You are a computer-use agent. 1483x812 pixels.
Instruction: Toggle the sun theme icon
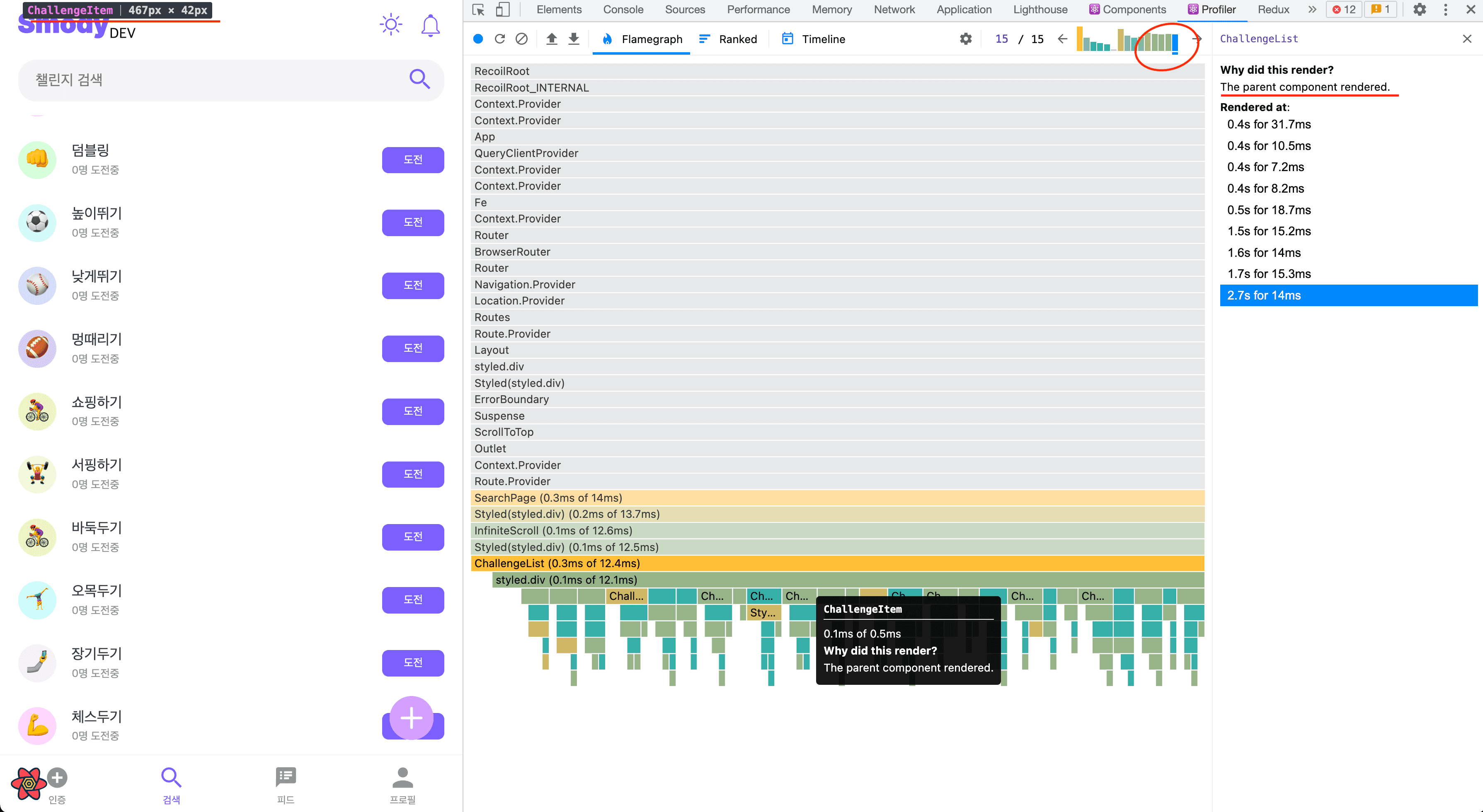[391, 25]
